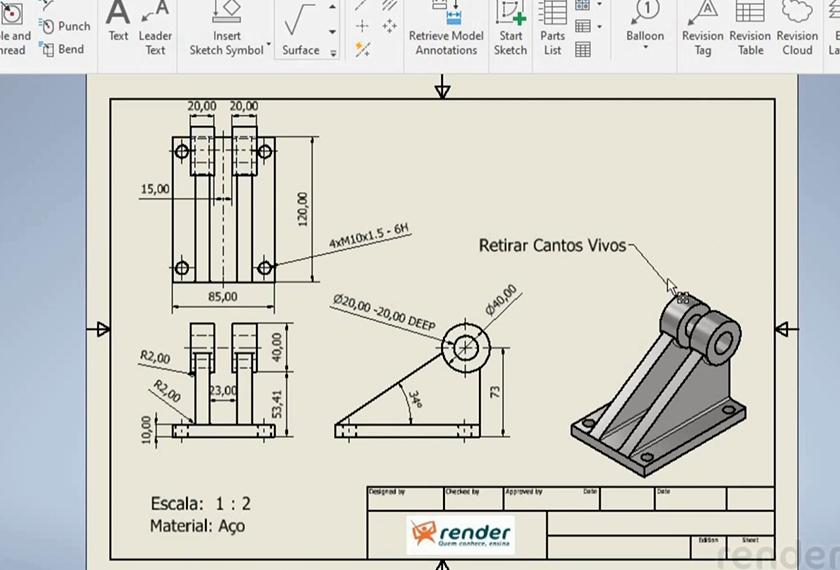The width and height of the screenshot is (840, 570).
Task: Click the Retrieve Model Annotations button
Action: point(446,28)
